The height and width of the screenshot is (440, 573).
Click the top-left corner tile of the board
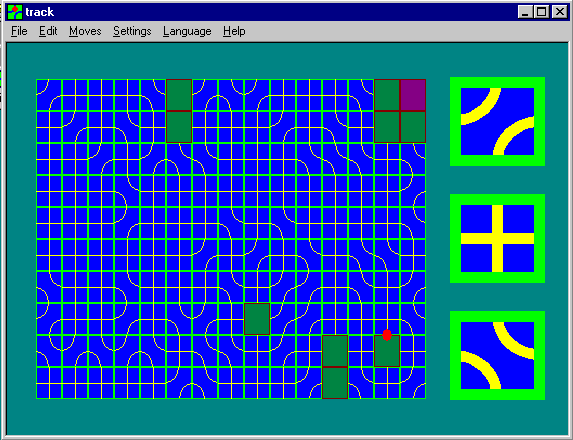coord(49,95)
